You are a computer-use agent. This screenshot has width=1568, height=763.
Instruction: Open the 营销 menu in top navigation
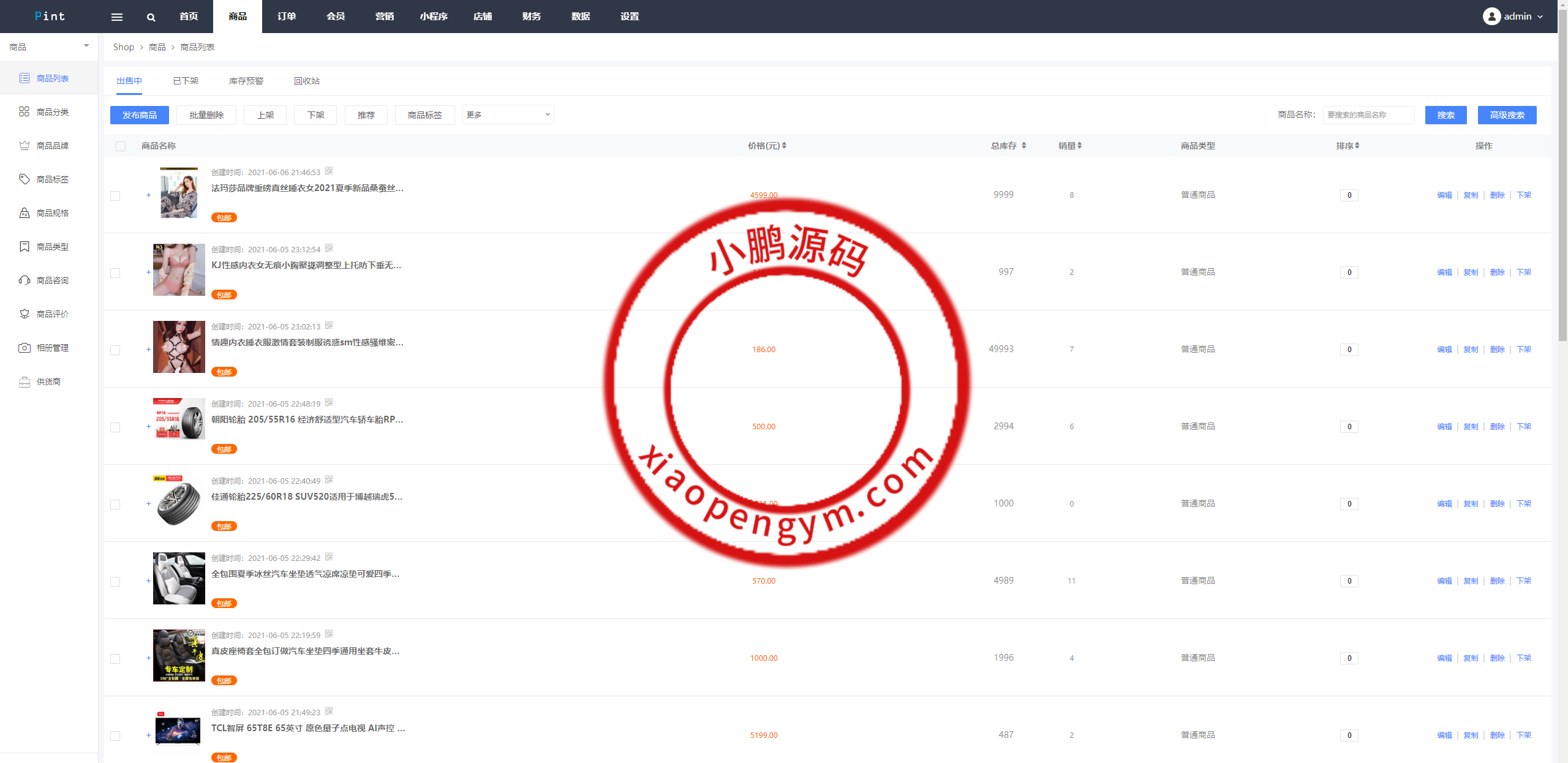(385, 17)
